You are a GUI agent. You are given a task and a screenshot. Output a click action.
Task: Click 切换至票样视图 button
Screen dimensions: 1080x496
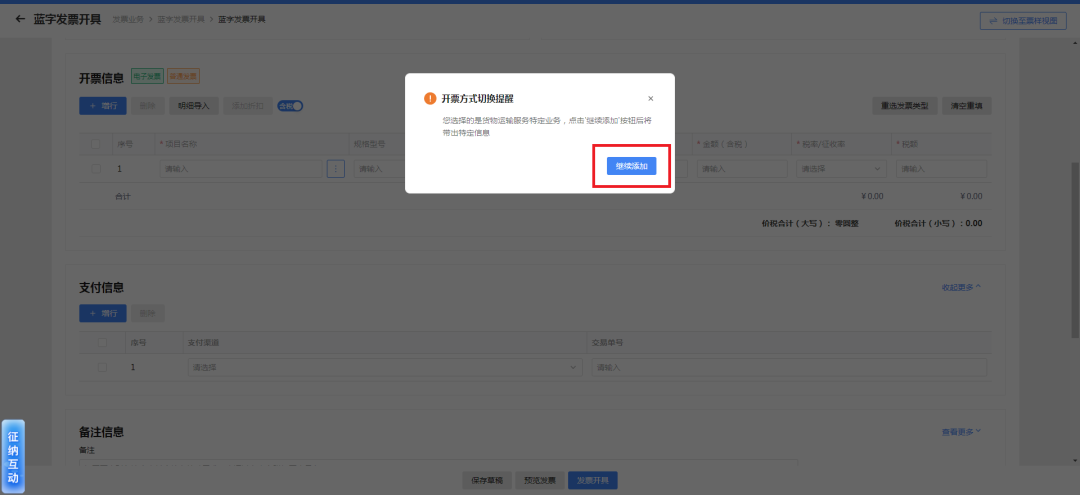(1023, 21)
